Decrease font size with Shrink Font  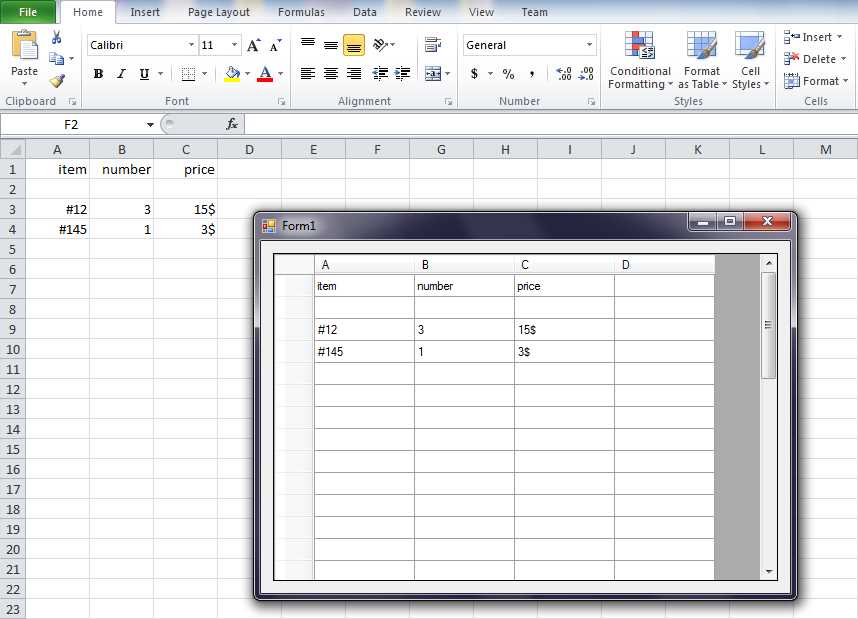coord(276,45)
